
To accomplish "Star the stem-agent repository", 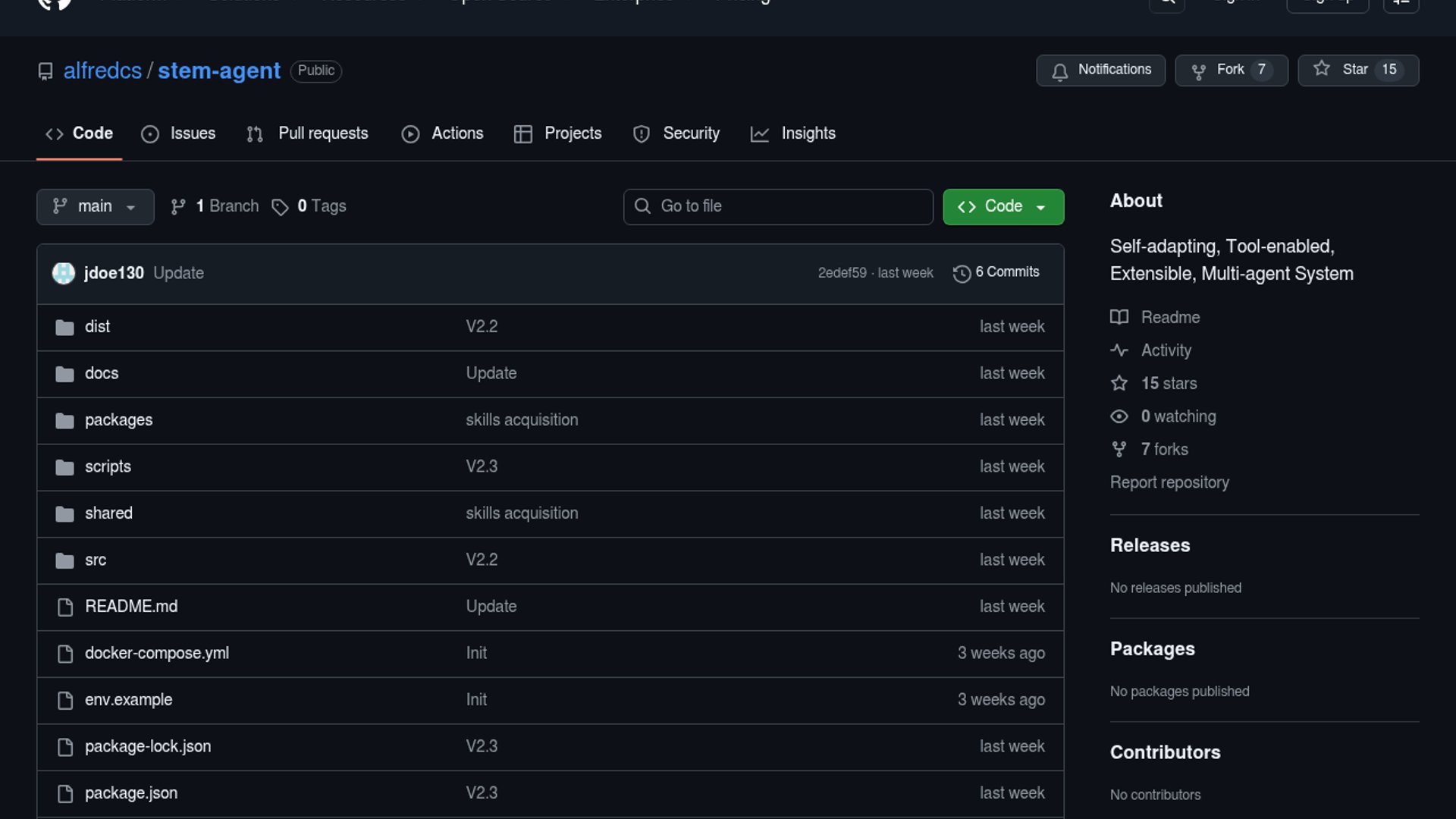I will coord(1357,70).
